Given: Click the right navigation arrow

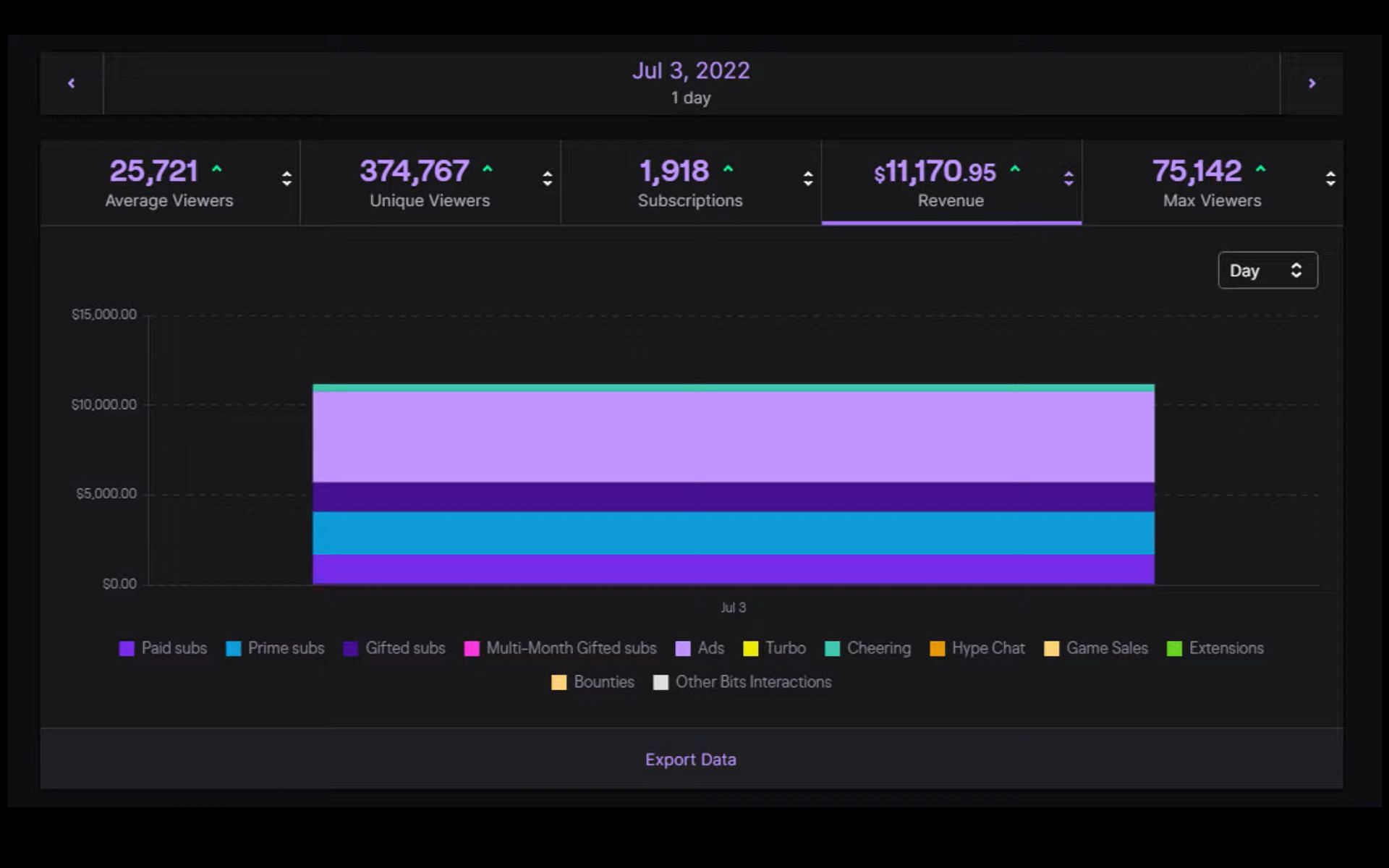Looking at the screenshot, I should point(1312,83).
